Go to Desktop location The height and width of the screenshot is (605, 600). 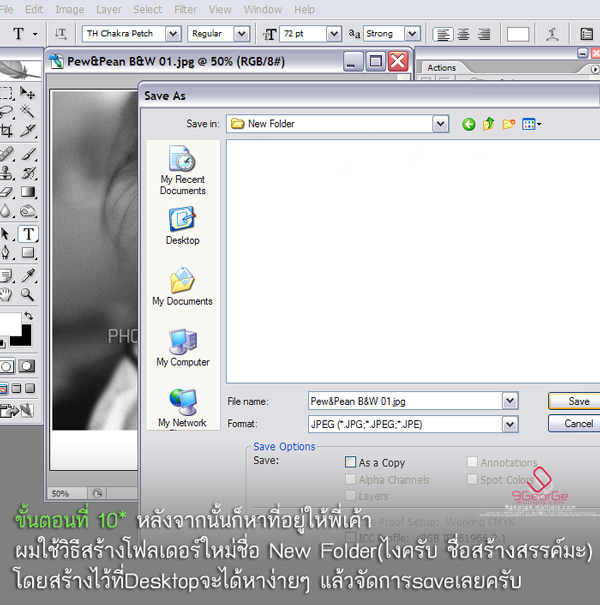tap(183, 226)
